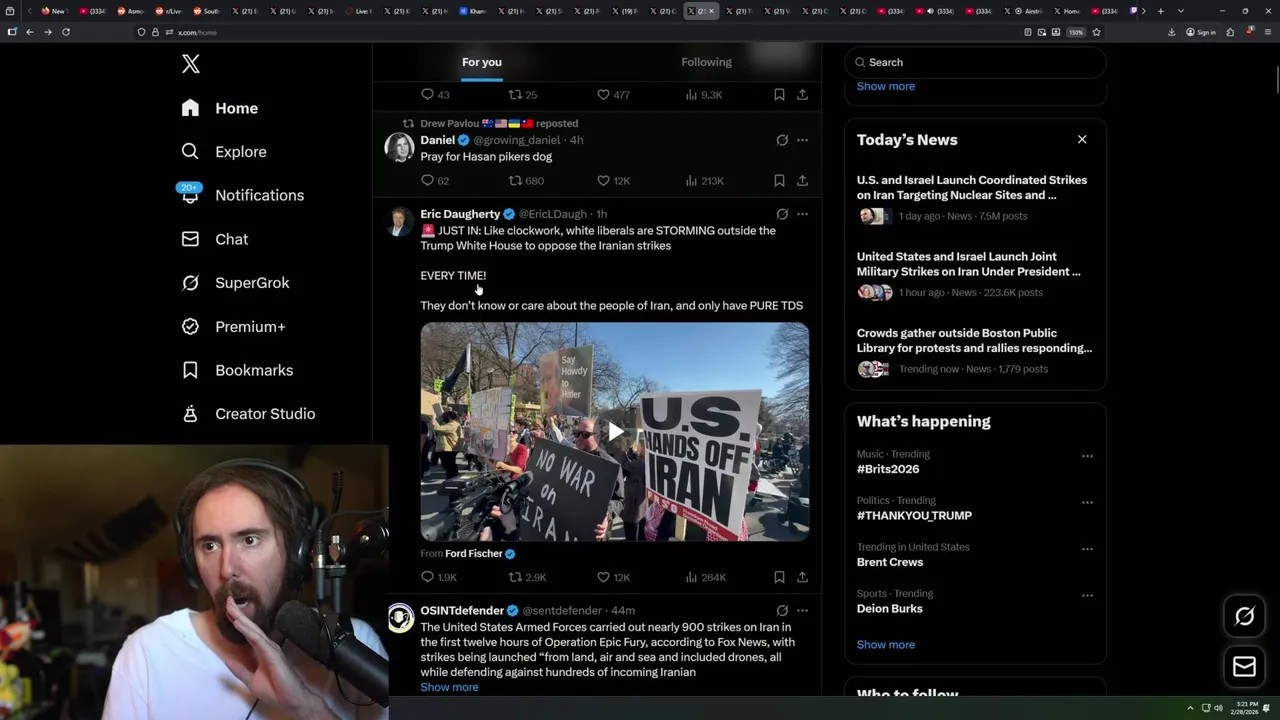Image resolution: width=1280 pixels, height=720 pixels.
Task: Click the X logo in the sidebar
Action: (x=191, y=64)
